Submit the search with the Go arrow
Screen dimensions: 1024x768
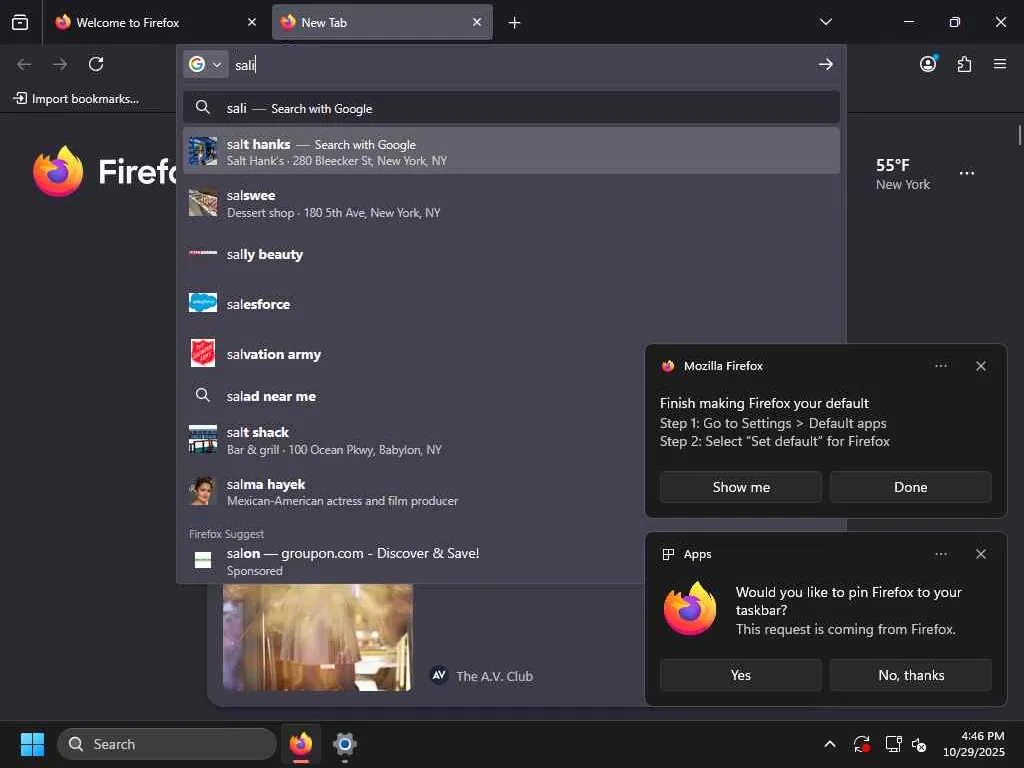pos(825,64)
